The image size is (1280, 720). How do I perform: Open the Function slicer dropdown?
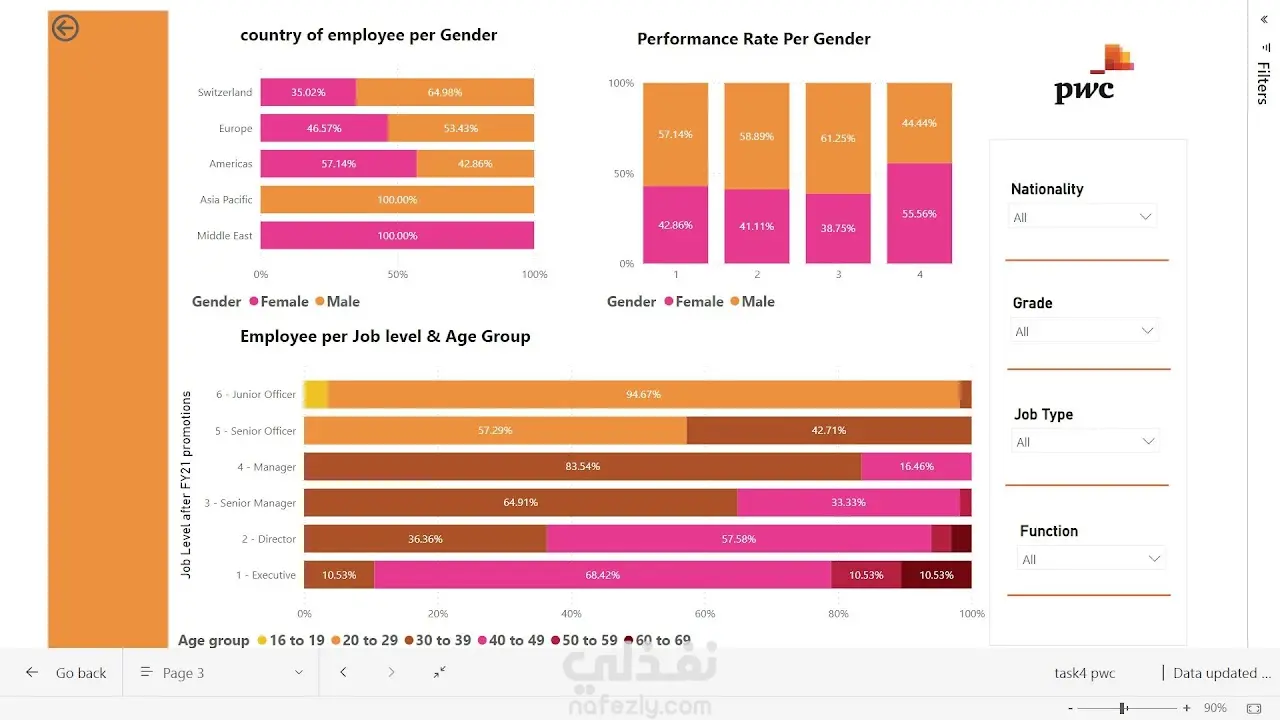pyautogui.click(x=1091, y=559)
